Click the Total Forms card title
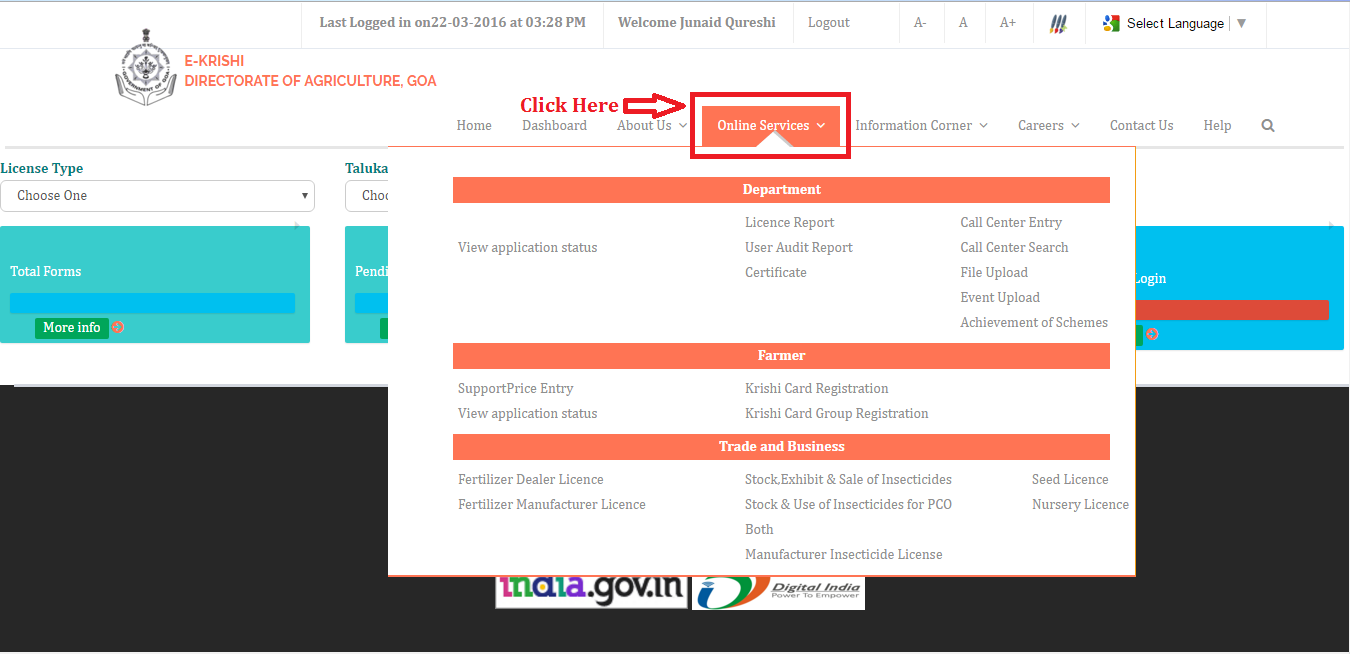 (x=45, y=271)
